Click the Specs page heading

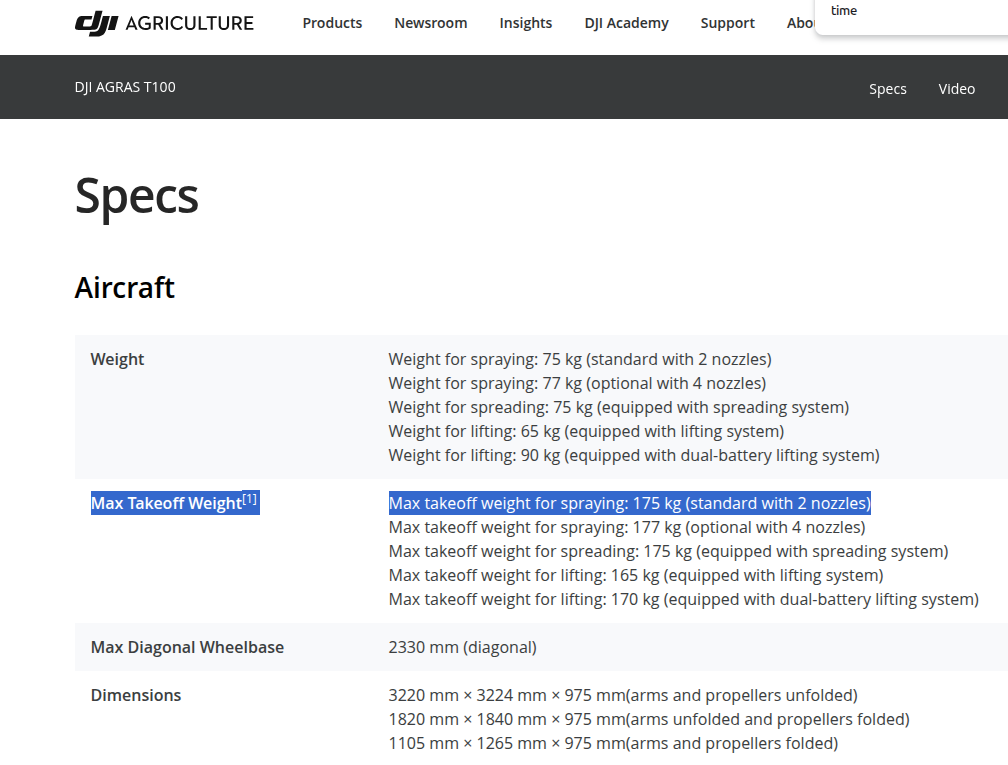[136, 196]
